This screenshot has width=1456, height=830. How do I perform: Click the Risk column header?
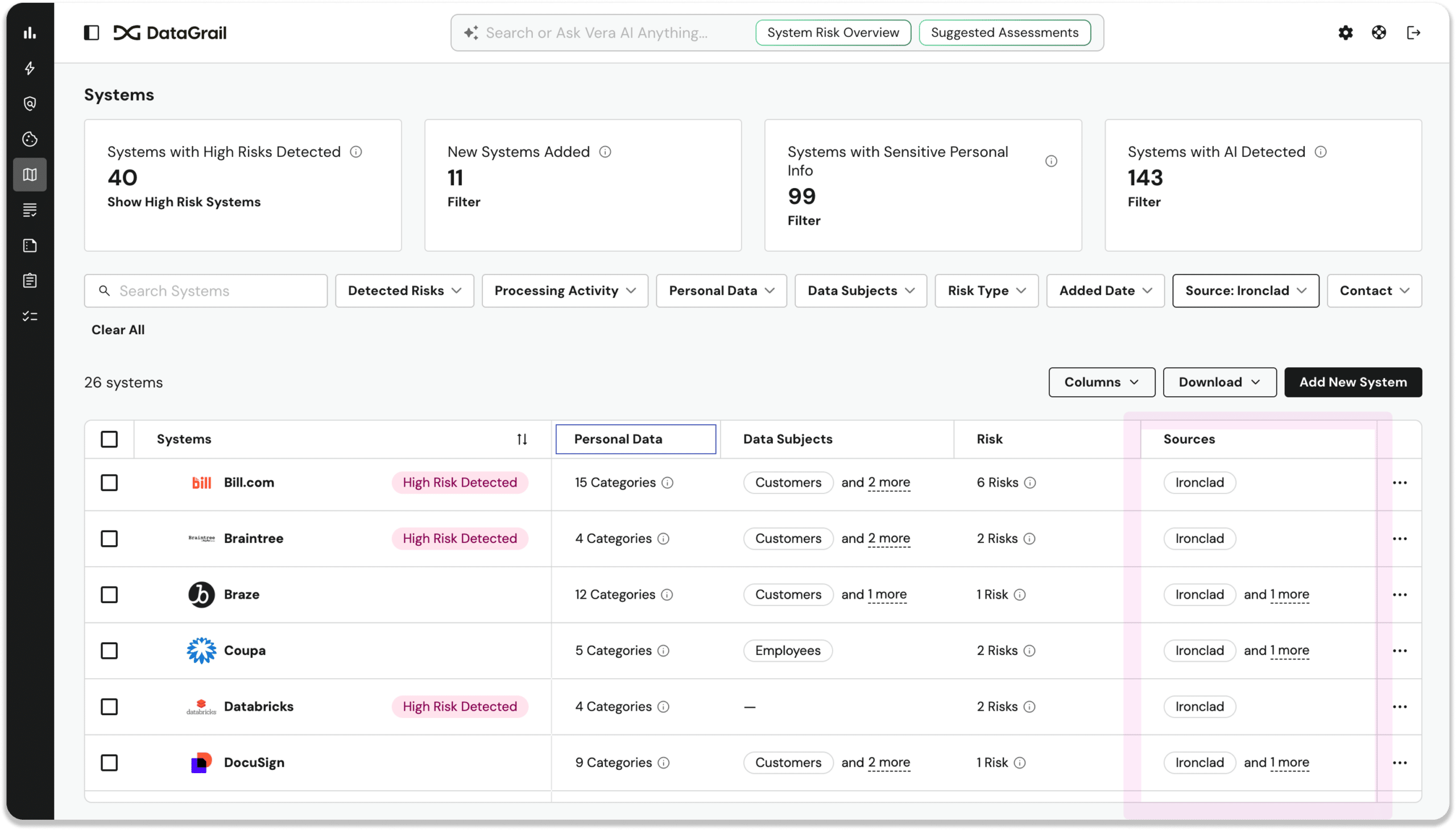click(x=989, y=439)
